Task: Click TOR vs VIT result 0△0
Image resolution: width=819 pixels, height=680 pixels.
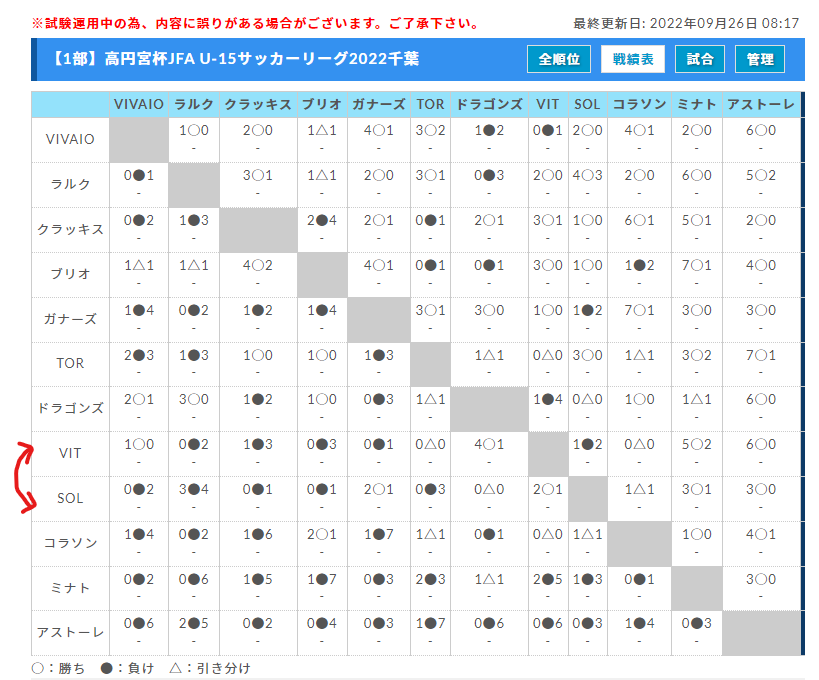Action: coord(548,355)
